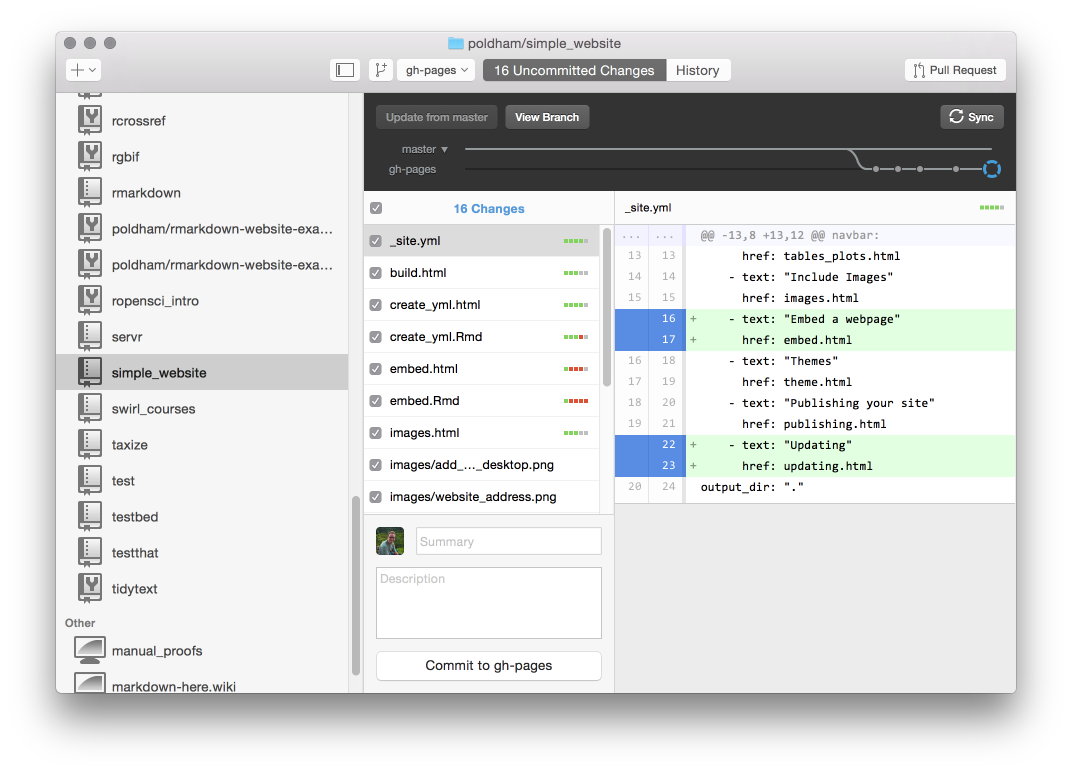Click the simple_website repository icon
Image resolution: width=1072 pixels, height=773 pixels.
click(90, 372)
